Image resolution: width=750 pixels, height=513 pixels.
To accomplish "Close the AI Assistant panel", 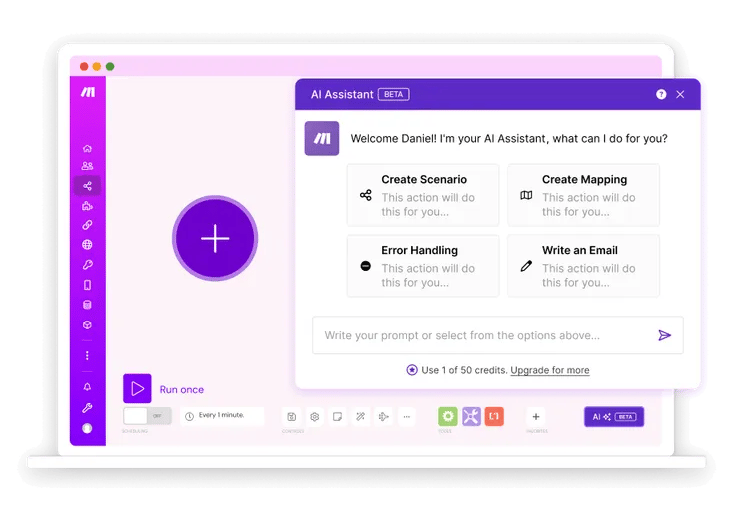I will (x=680, y=95).
